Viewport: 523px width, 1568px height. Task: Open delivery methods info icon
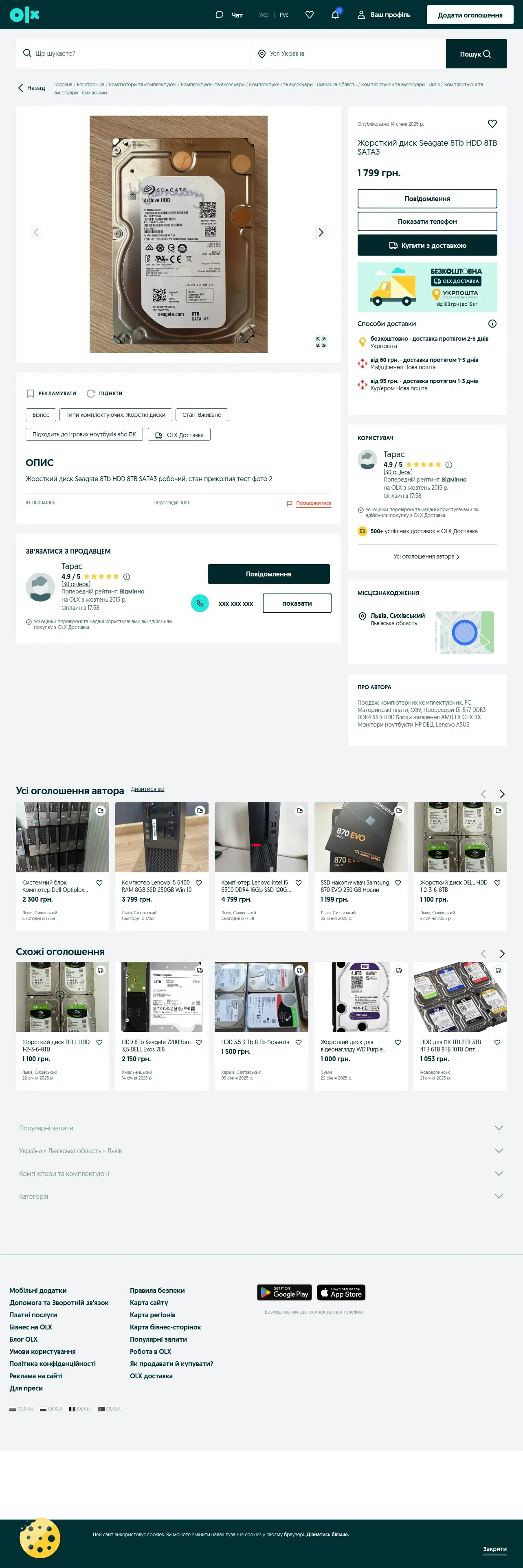(492, 324)
